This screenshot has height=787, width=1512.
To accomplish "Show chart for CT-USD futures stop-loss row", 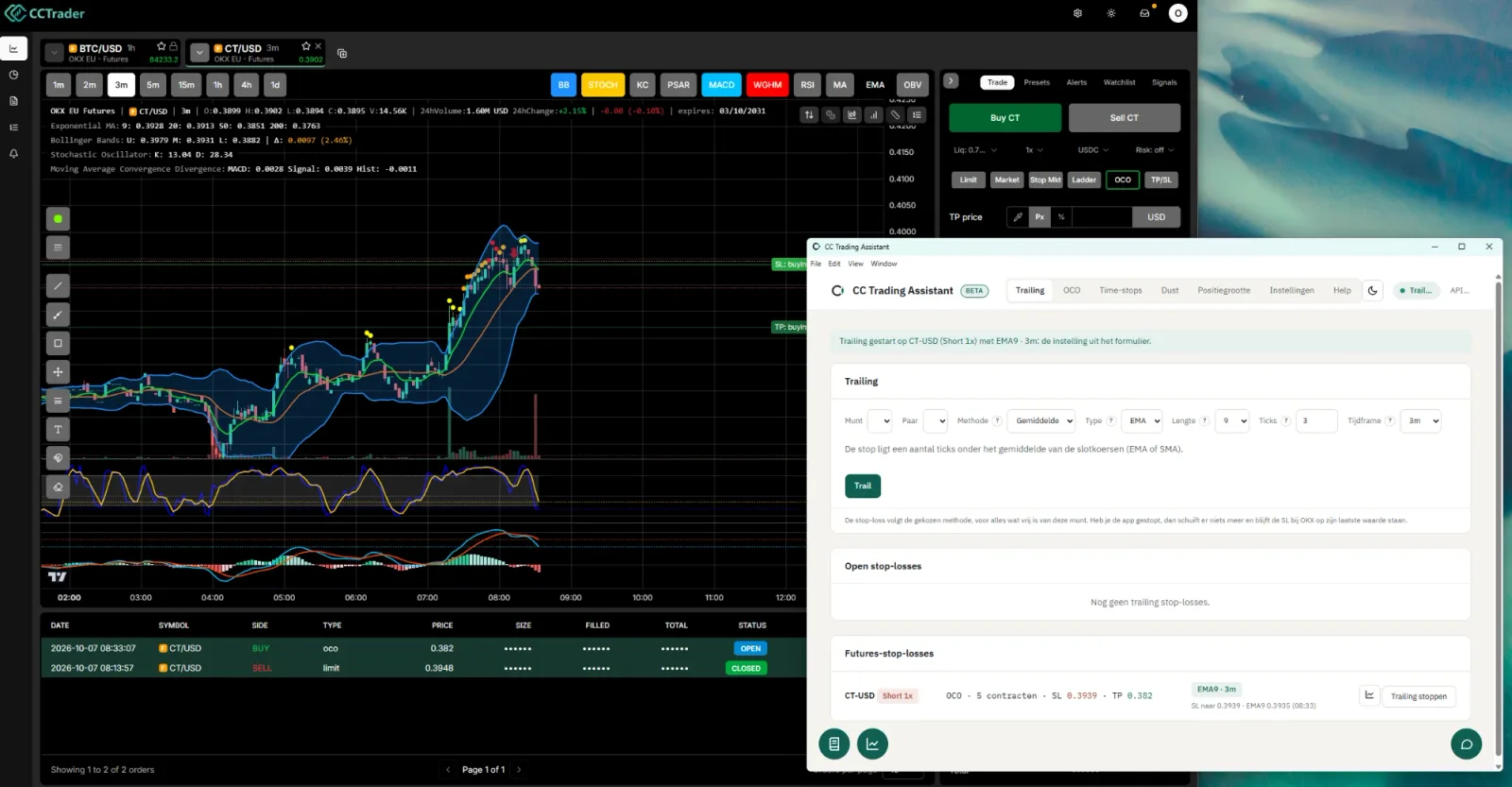I will [x=1368, y=695].
